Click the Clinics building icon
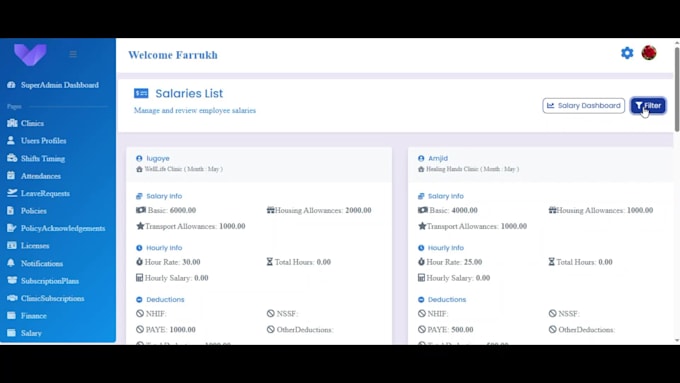Image resolution: width=680 pixels, height=383 pixels. (12, 123)
